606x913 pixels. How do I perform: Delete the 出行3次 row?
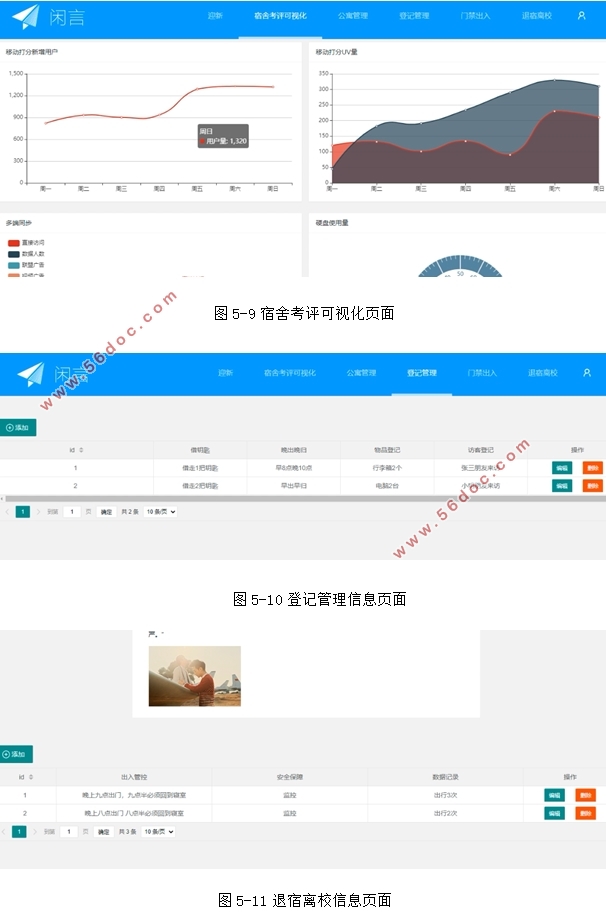tap(585, 795)
